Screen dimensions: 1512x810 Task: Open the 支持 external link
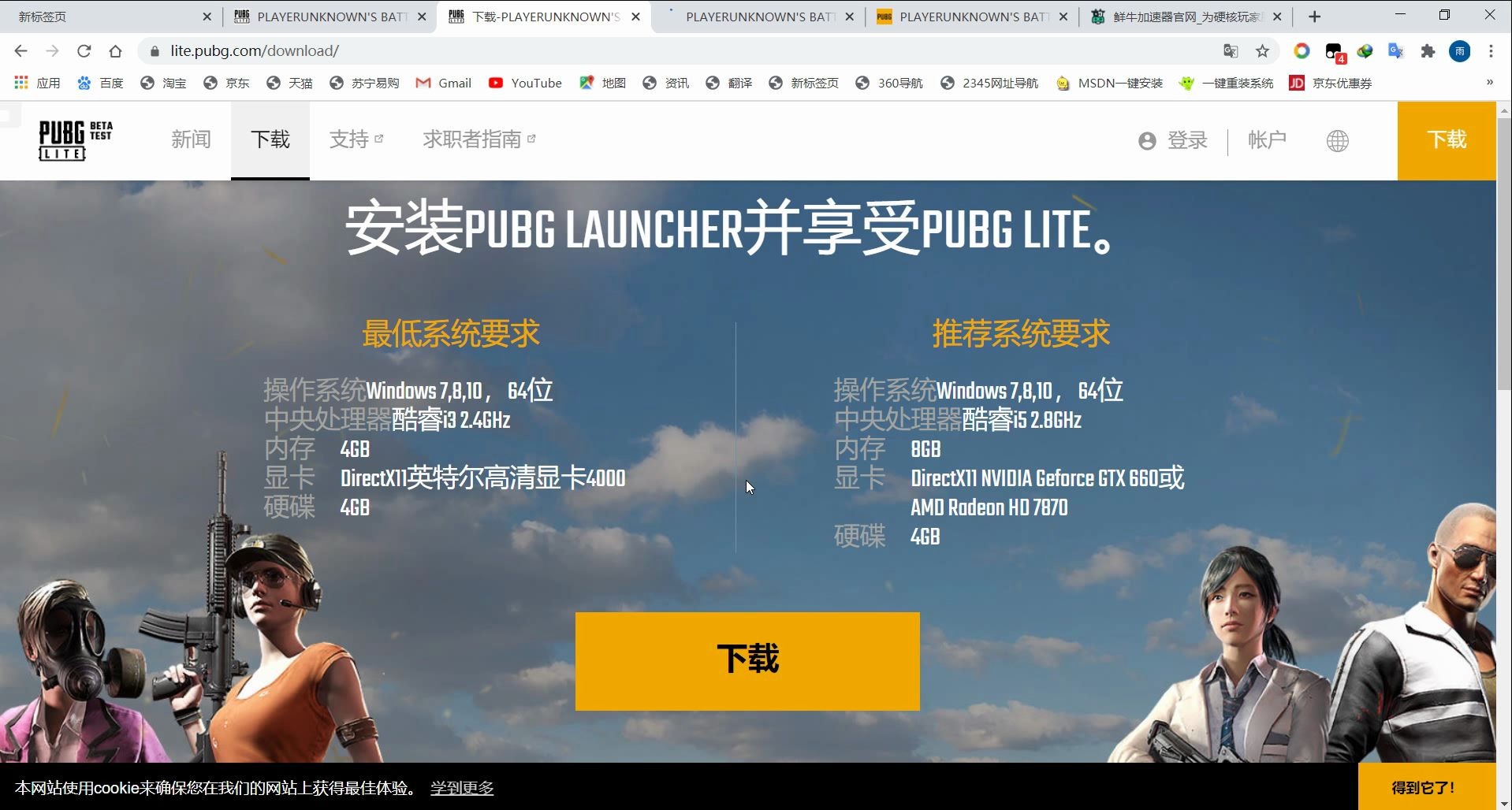356,139
